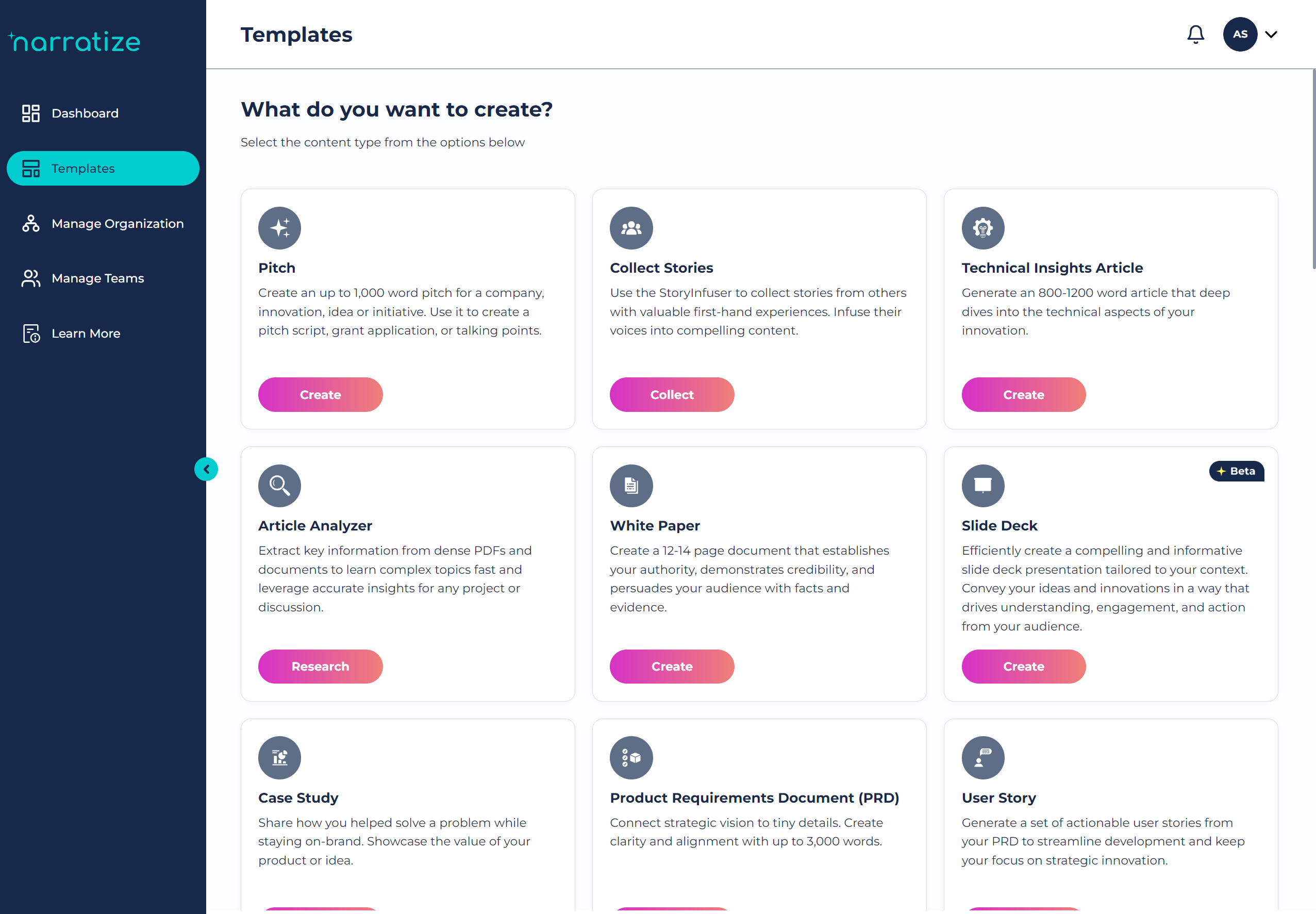Viewport: 1316px width, 914px height.
Task: Open Manage Organization in the sidebar
Action: [x=117, y=223]
